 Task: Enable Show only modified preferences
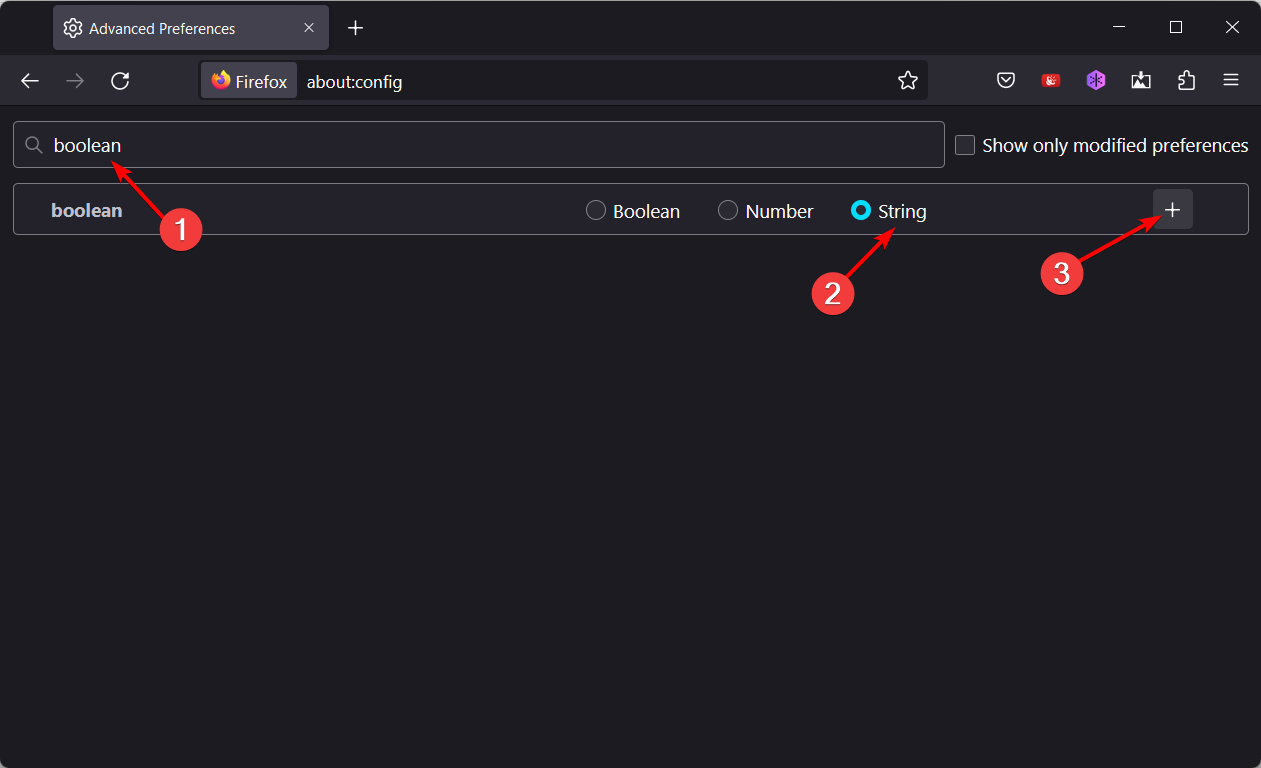(965, 145)
